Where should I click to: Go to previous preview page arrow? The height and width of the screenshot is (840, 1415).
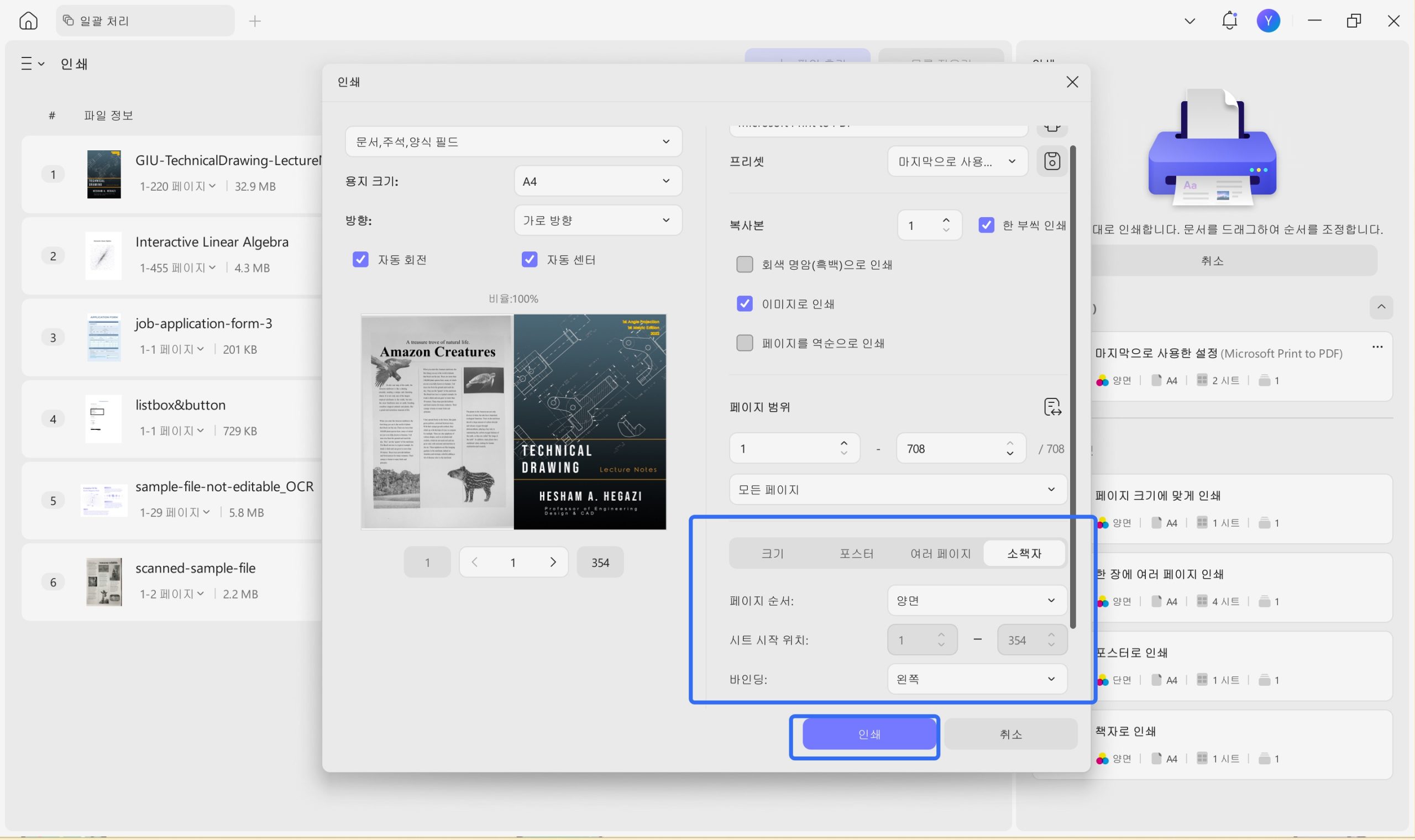coord(474,562)
